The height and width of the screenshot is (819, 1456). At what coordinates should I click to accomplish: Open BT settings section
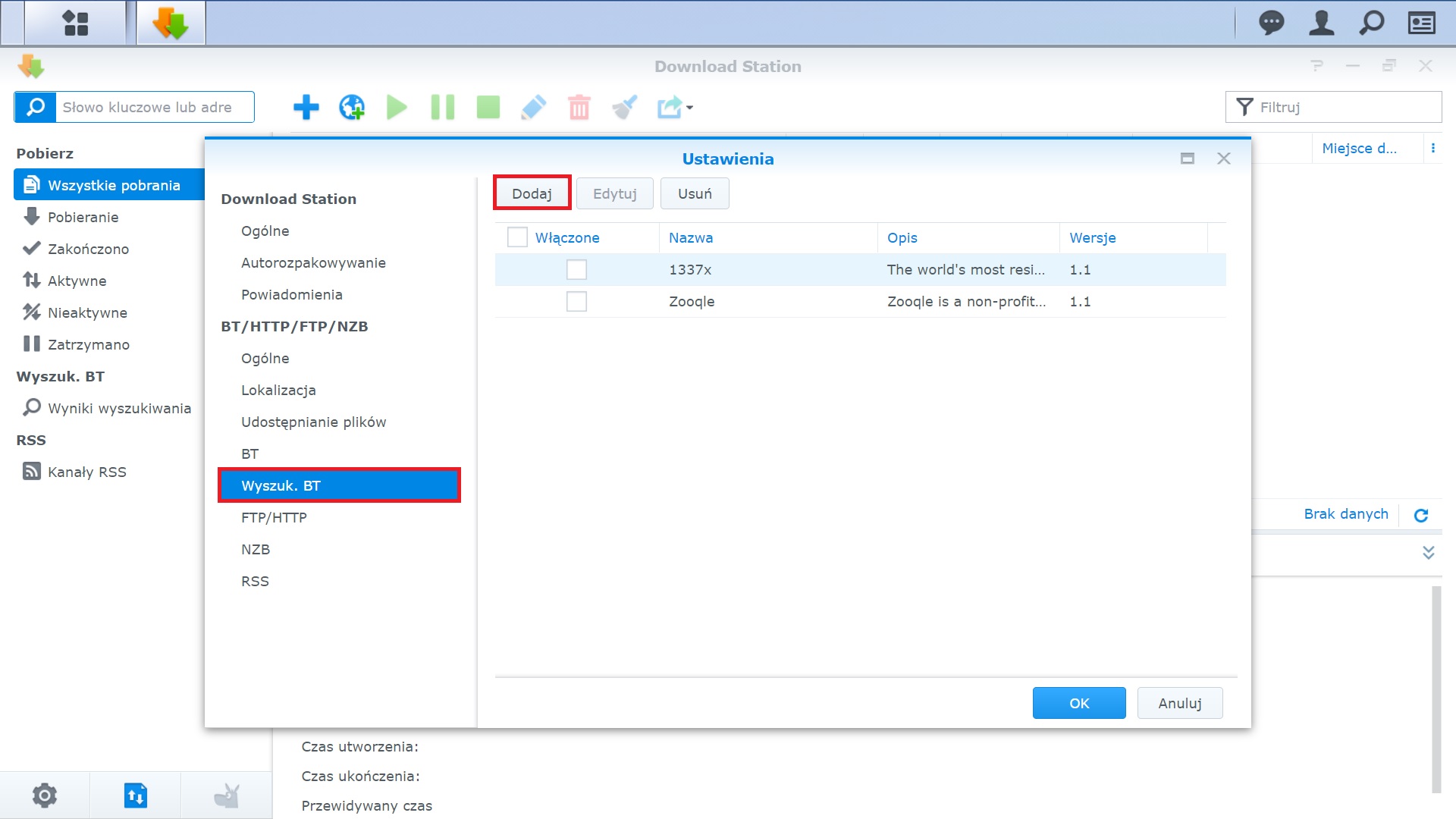click(250, 453)
